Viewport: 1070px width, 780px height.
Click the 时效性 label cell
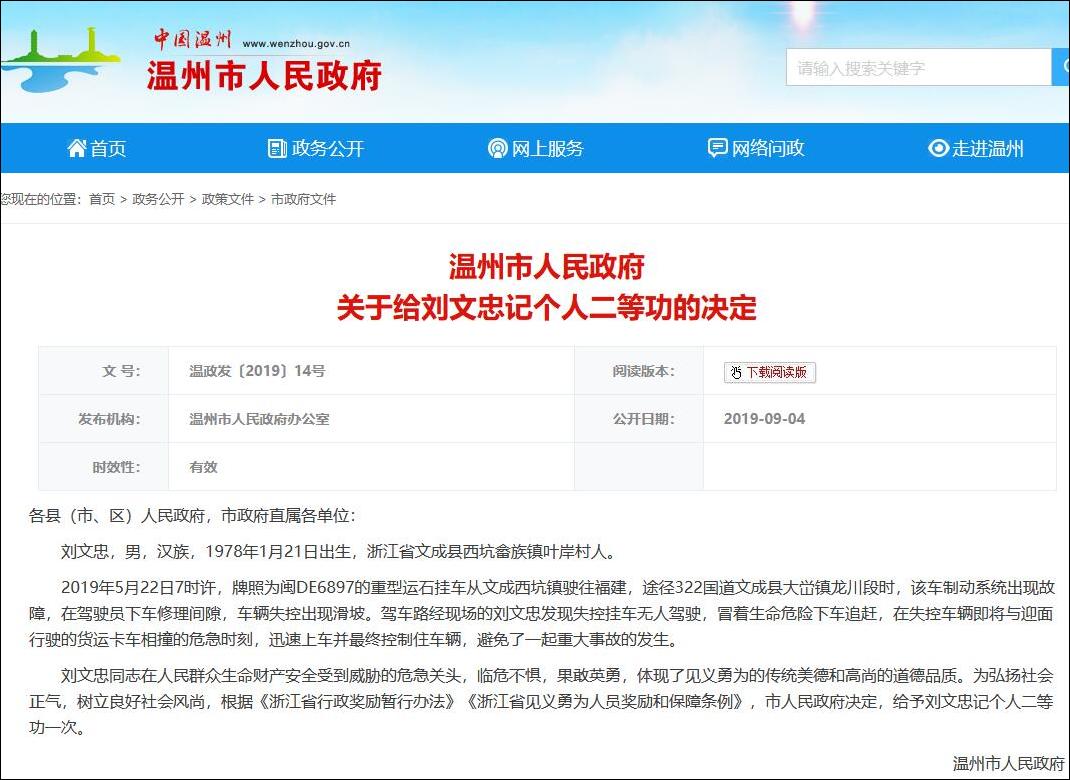(x=104, y=467)
